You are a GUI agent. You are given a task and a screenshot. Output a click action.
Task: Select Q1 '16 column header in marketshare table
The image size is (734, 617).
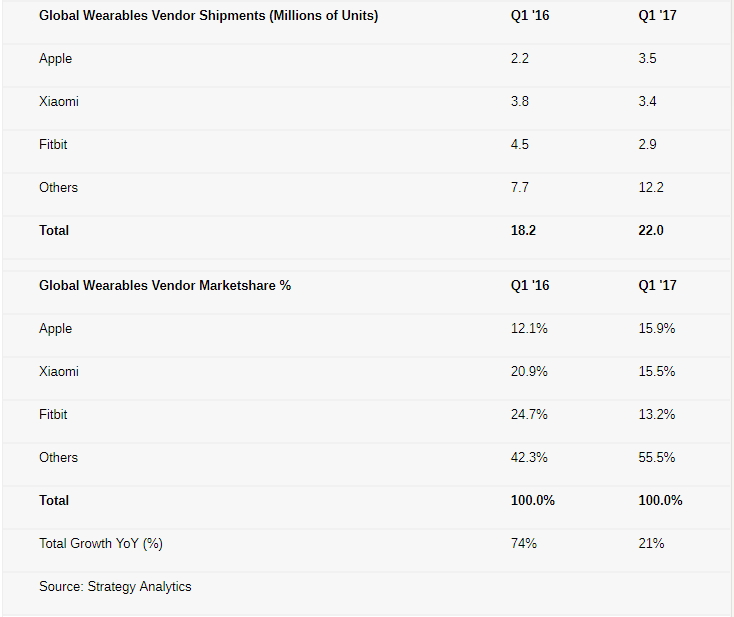[x=530, y=286]
